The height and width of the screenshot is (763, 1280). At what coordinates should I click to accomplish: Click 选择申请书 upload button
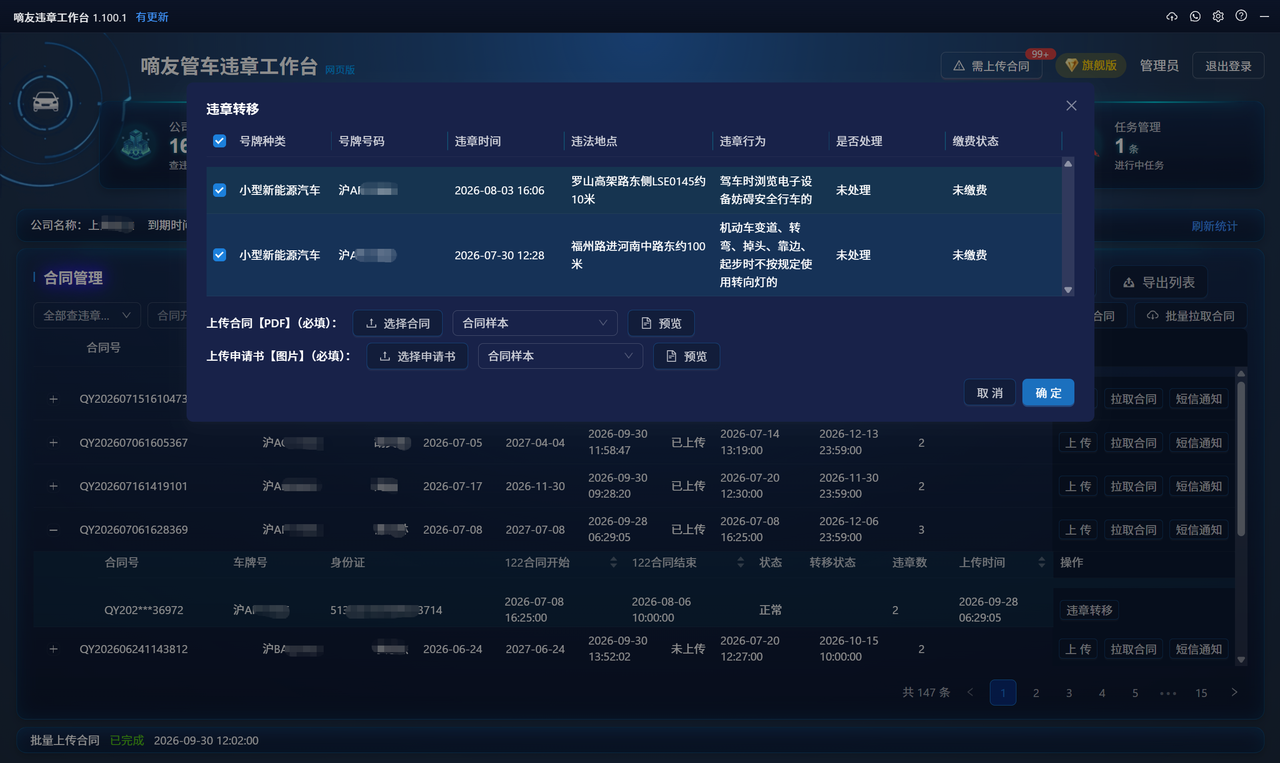tap(417, 356)
